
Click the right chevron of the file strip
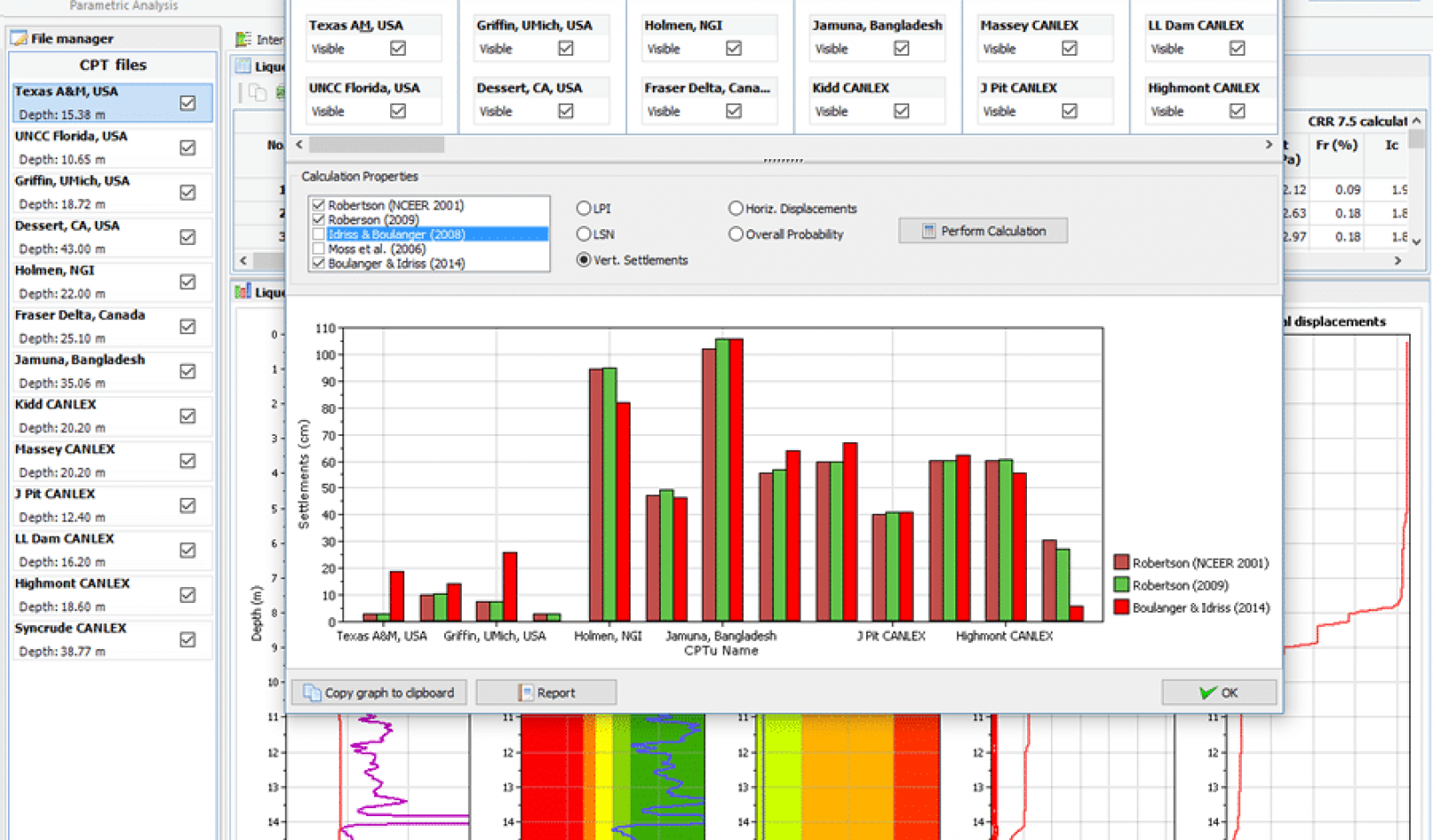click(x=1268, y=144)
